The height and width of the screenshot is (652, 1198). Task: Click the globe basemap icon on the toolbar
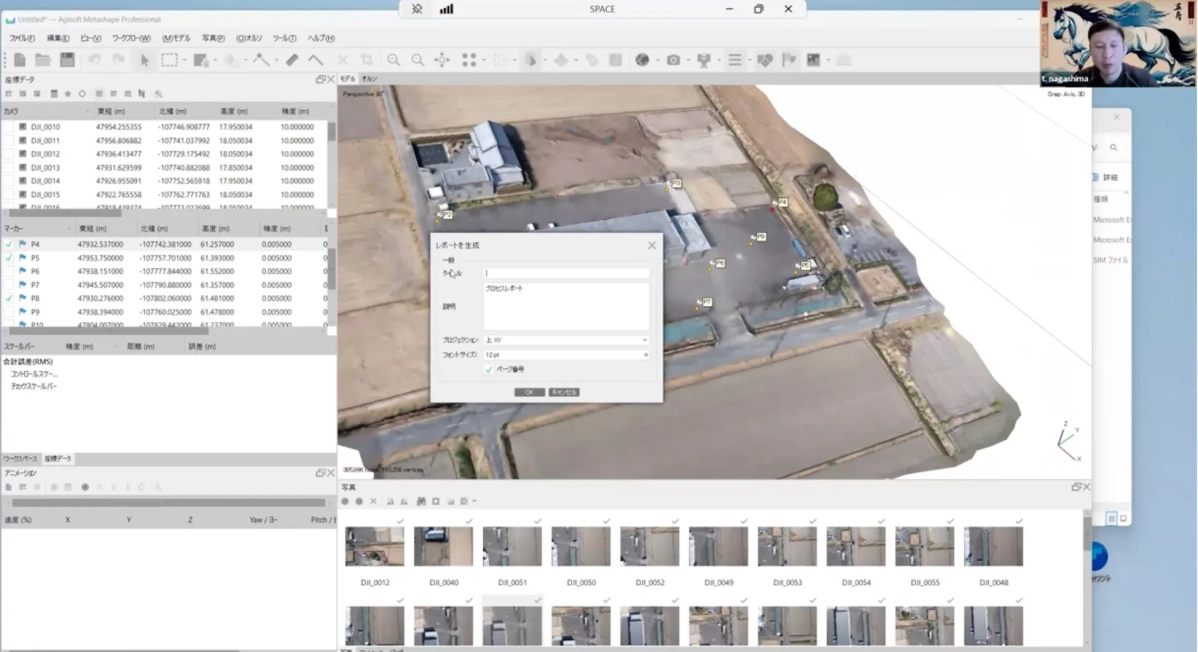pyautogui.click(x=642, y=59)
